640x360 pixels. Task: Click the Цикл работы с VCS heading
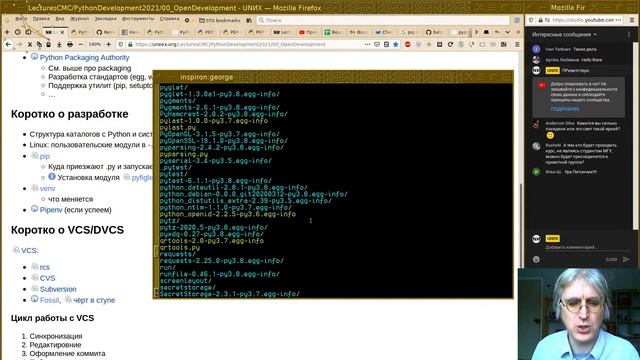(52, 318)
